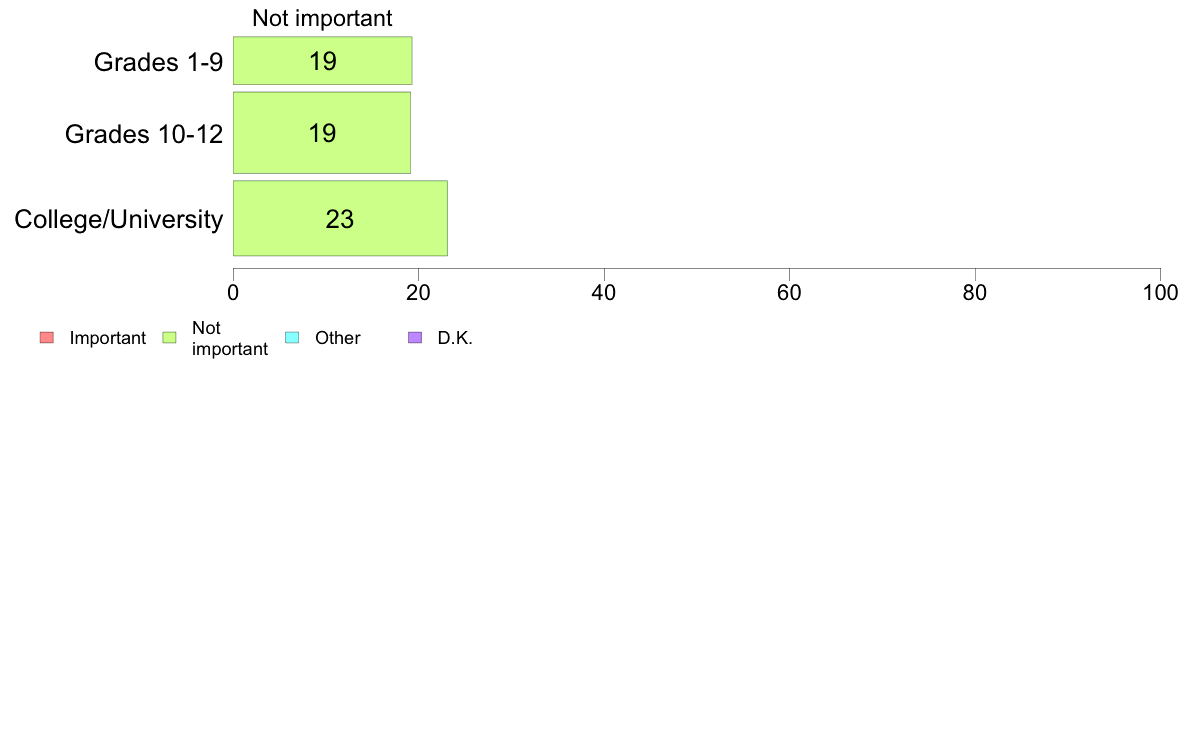Image resolution: width=1188 pixels, height=736 pixels.
Task: Click the 100 tick label
Action: coord(1161,293)
